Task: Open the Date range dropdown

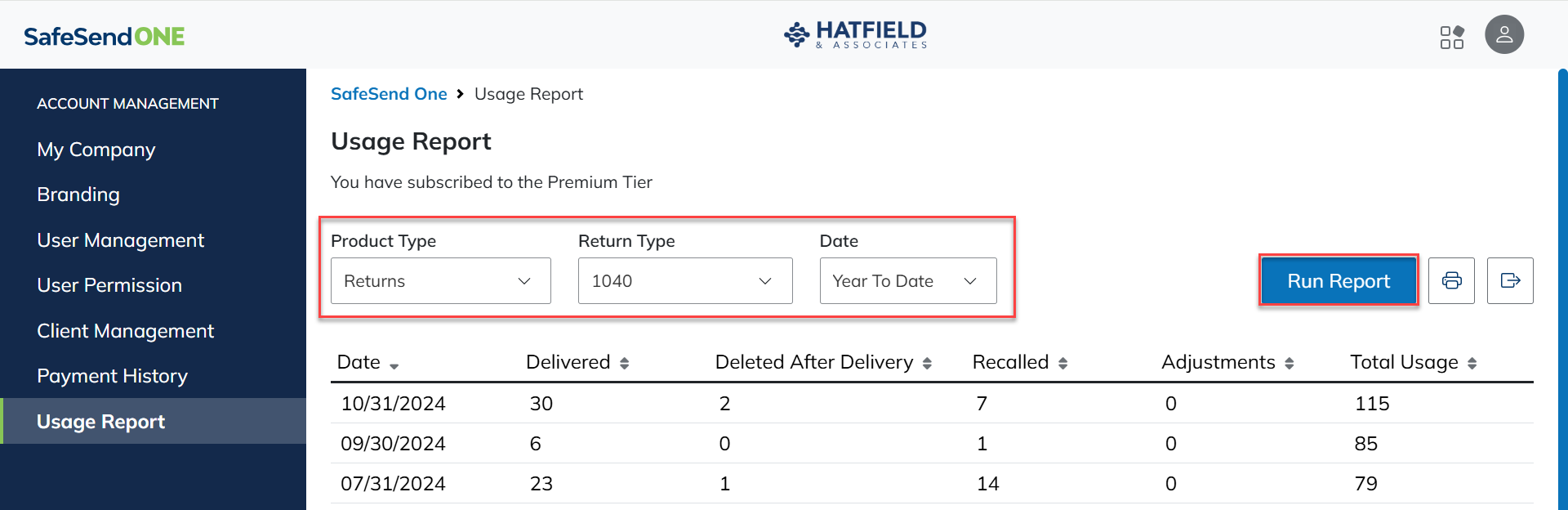Action: pyautogui.click(x=907, y=281)
